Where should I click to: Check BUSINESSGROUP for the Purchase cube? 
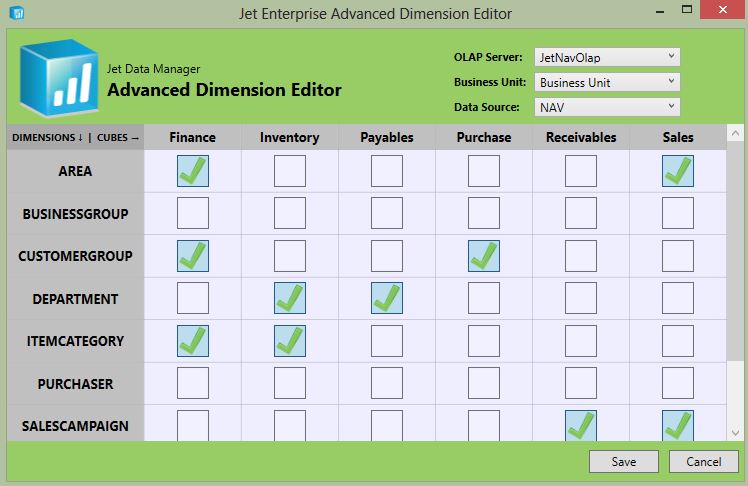(x=484, y=213)
